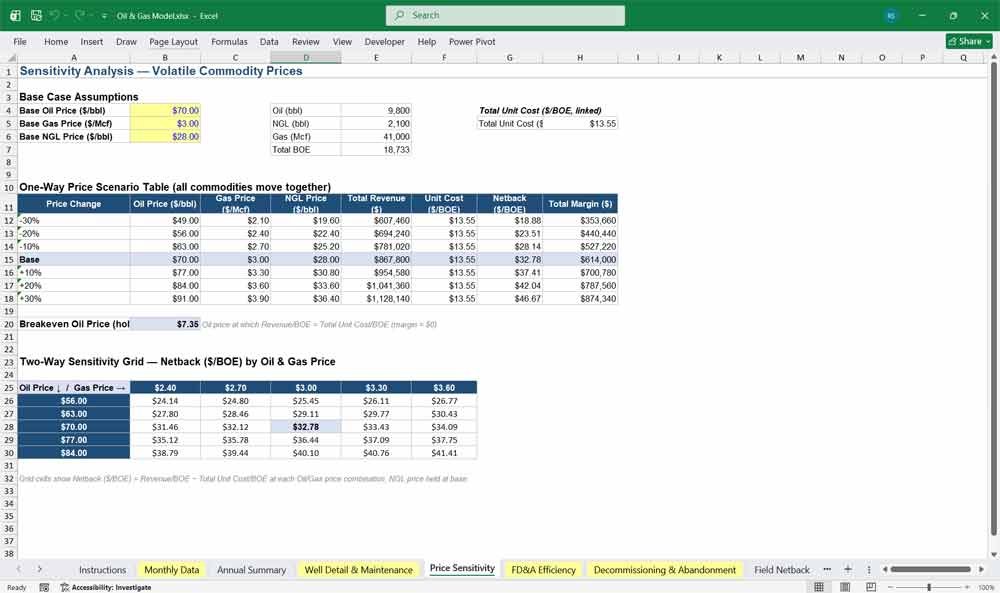Screen dimensions: 1000x593
Task: Click the tab bar vertical dots handle
Action: click(869, 569)
